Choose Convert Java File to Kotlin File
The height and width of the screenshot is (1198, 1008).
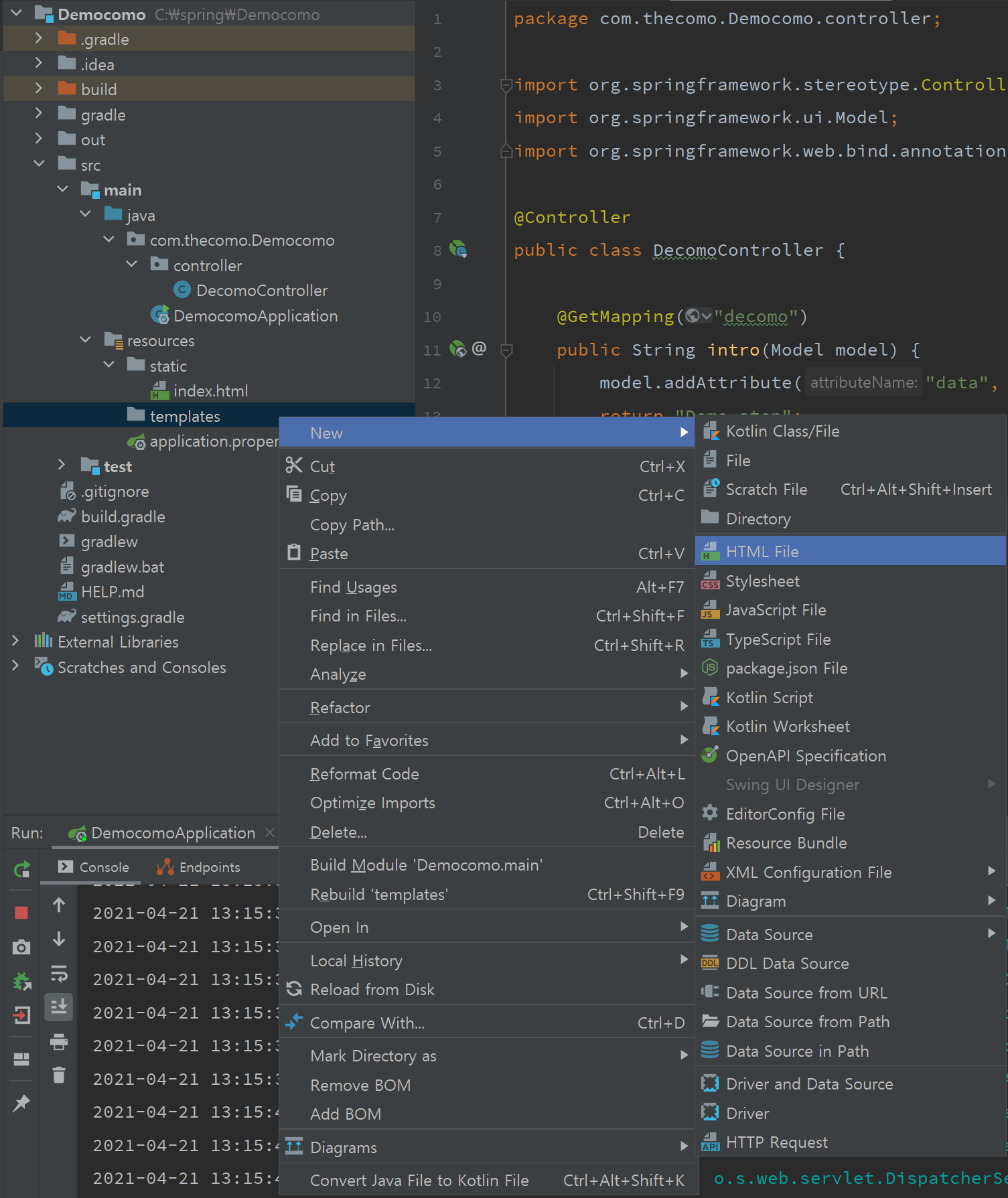click(487, 1181)
